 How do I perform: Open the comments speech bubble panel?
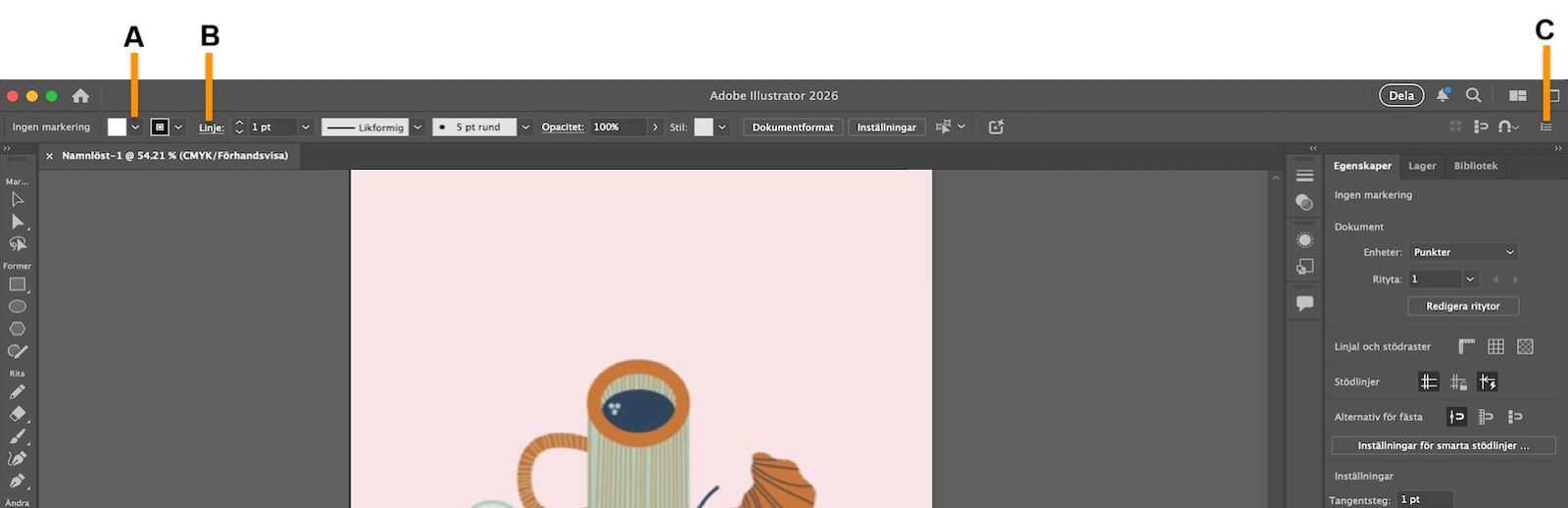click(x=1304, y=303)
